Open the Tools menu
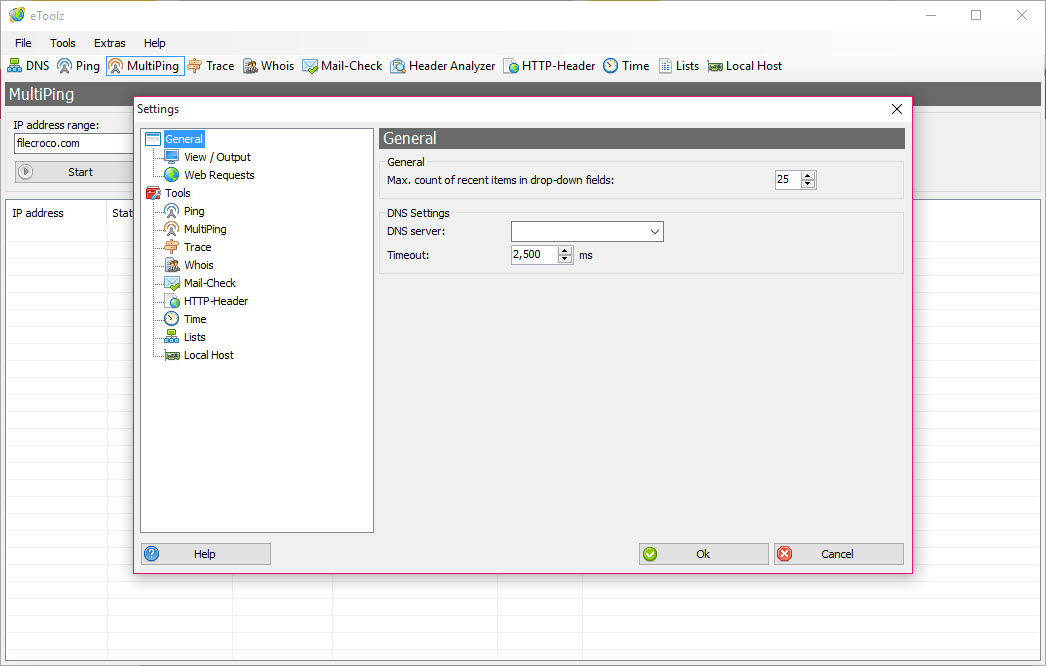 (63, 43)
